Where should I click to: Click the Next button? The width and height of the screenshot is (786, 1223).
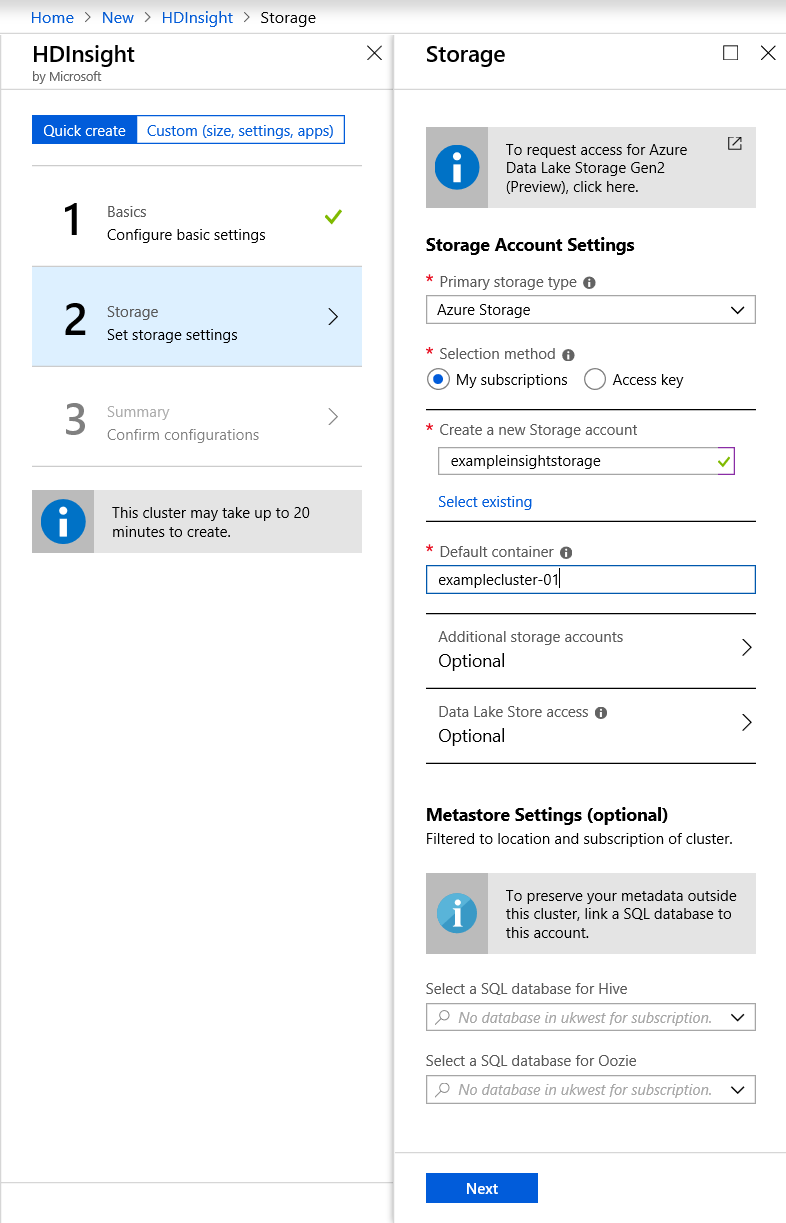coord(481,1188)
